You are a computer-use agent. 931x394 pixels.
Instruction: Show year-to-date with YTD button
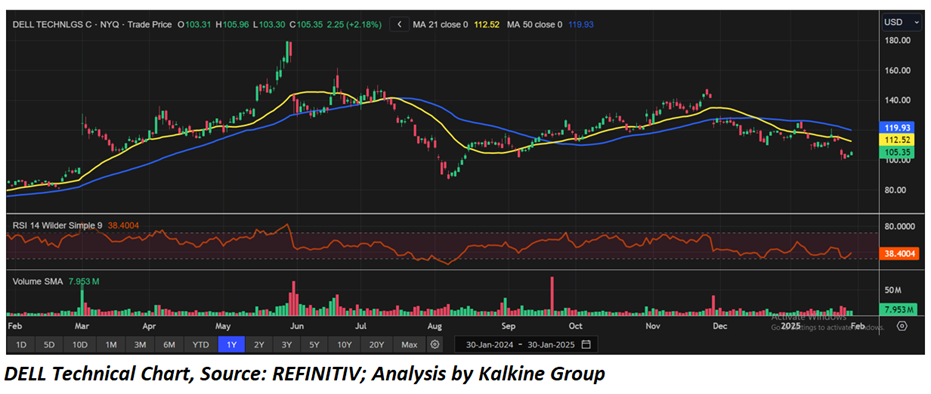[x=201, y=345]
